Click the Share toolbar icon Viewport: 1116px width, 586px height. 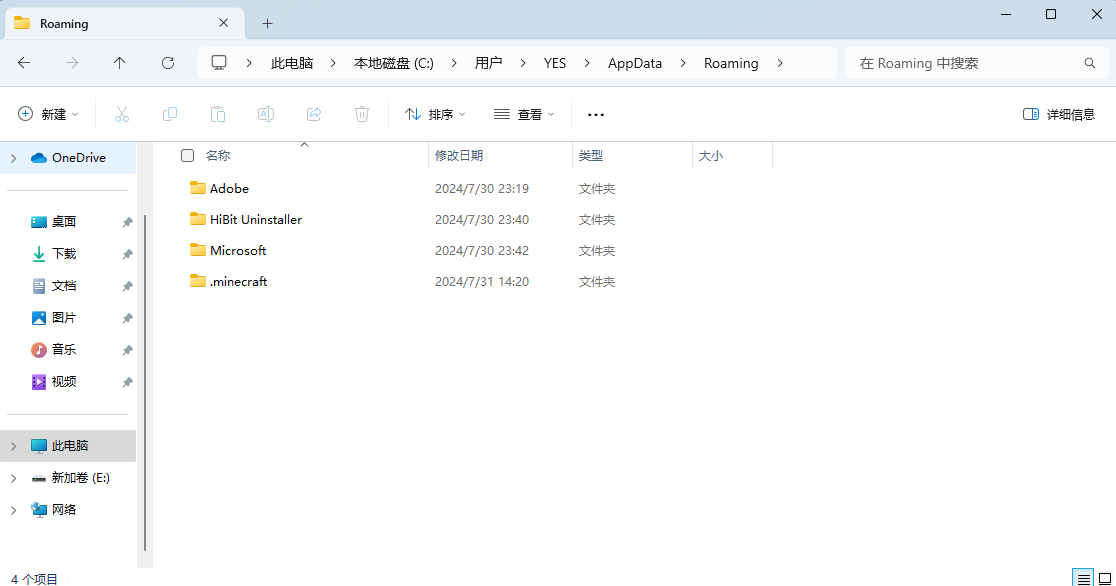tap(314, 114)
